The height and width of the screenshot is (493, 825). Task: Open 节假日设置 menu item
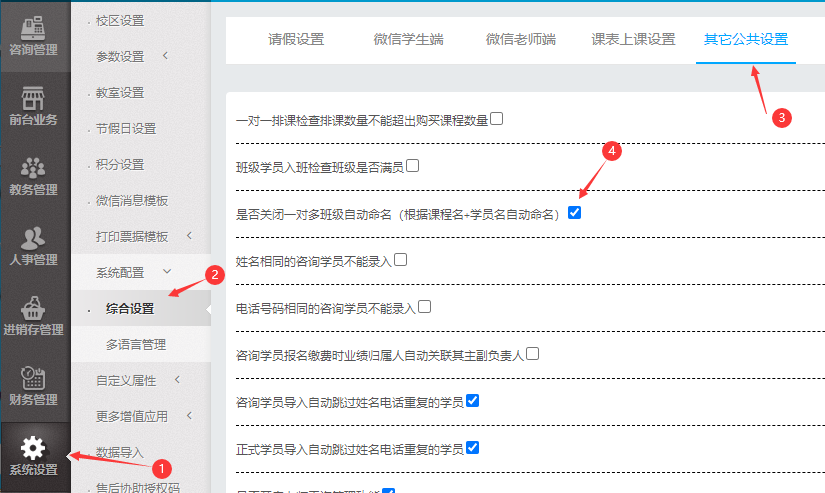tap(126, 129)
